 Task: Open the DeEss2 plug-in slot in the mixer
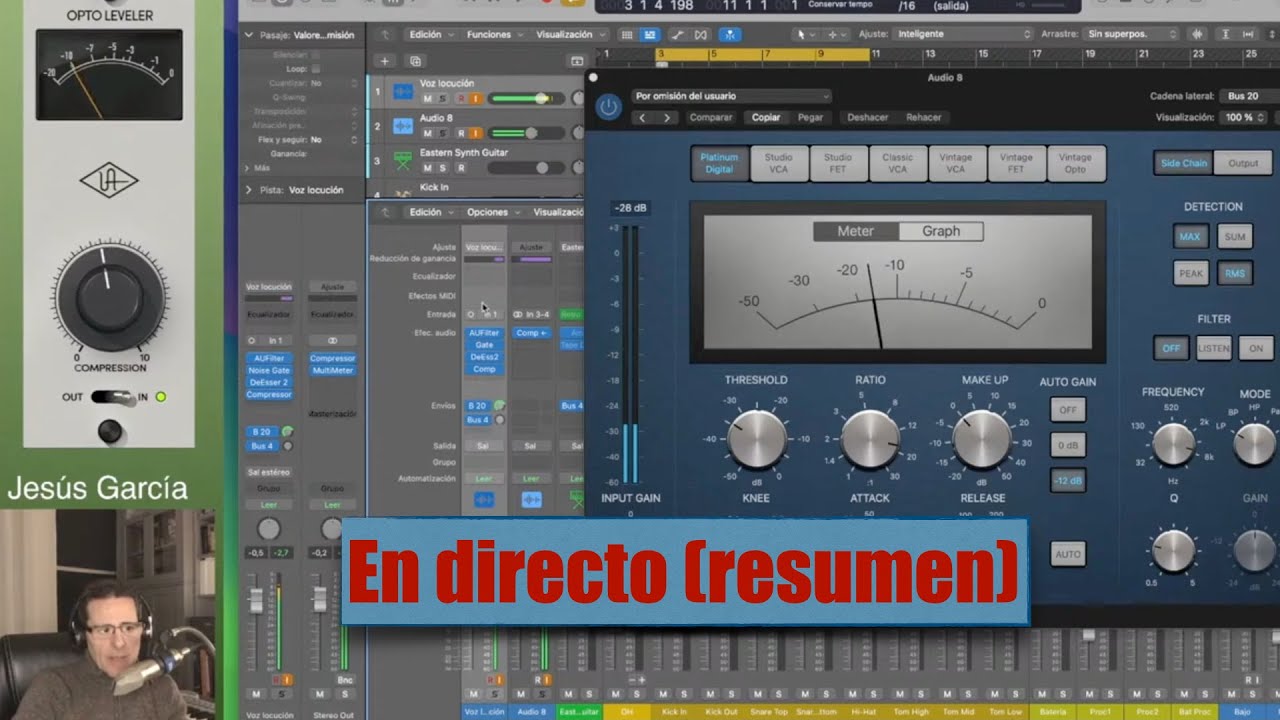(484, 357)
